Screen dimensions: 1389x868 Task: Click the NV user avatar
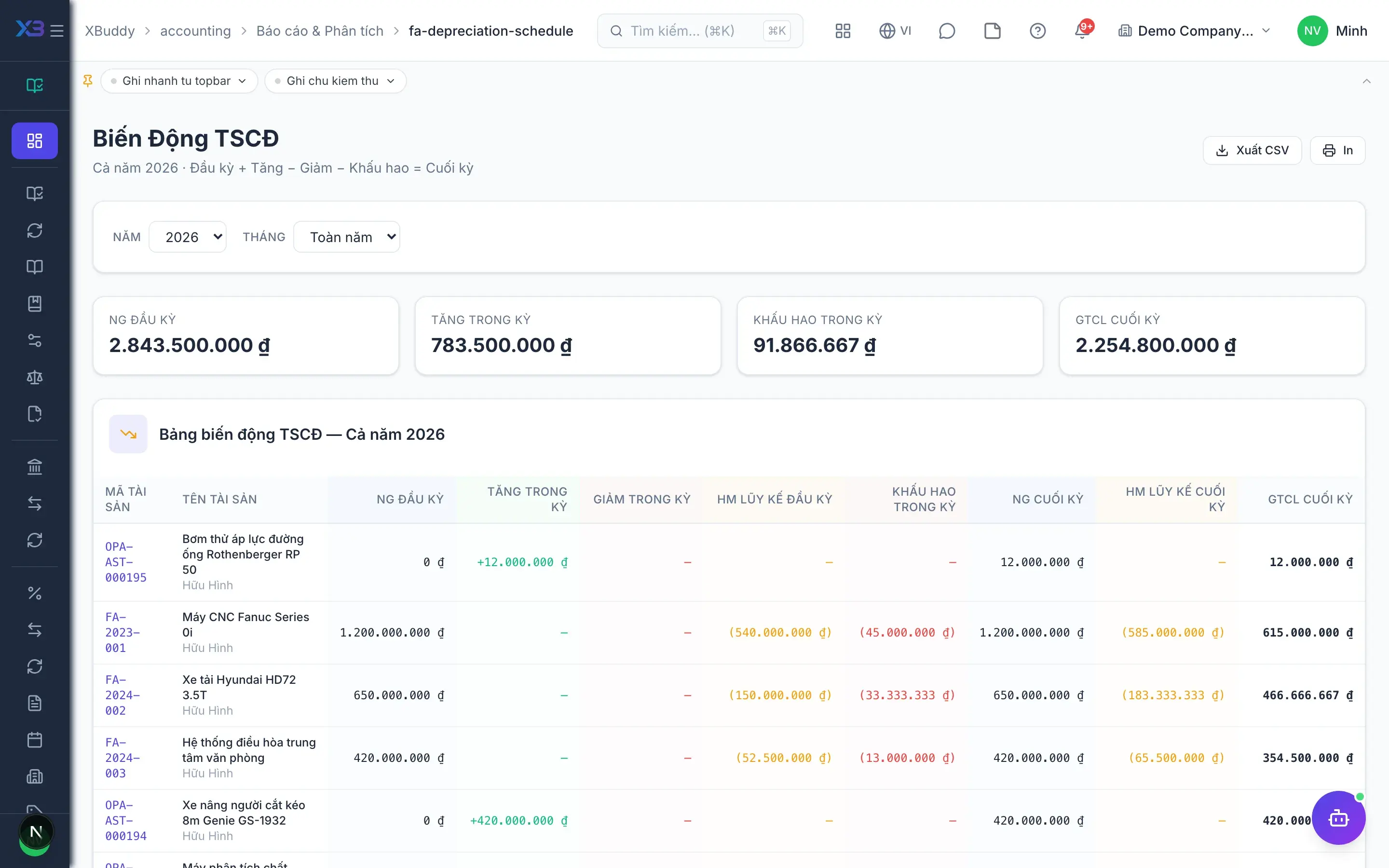tap(1312, 30)
